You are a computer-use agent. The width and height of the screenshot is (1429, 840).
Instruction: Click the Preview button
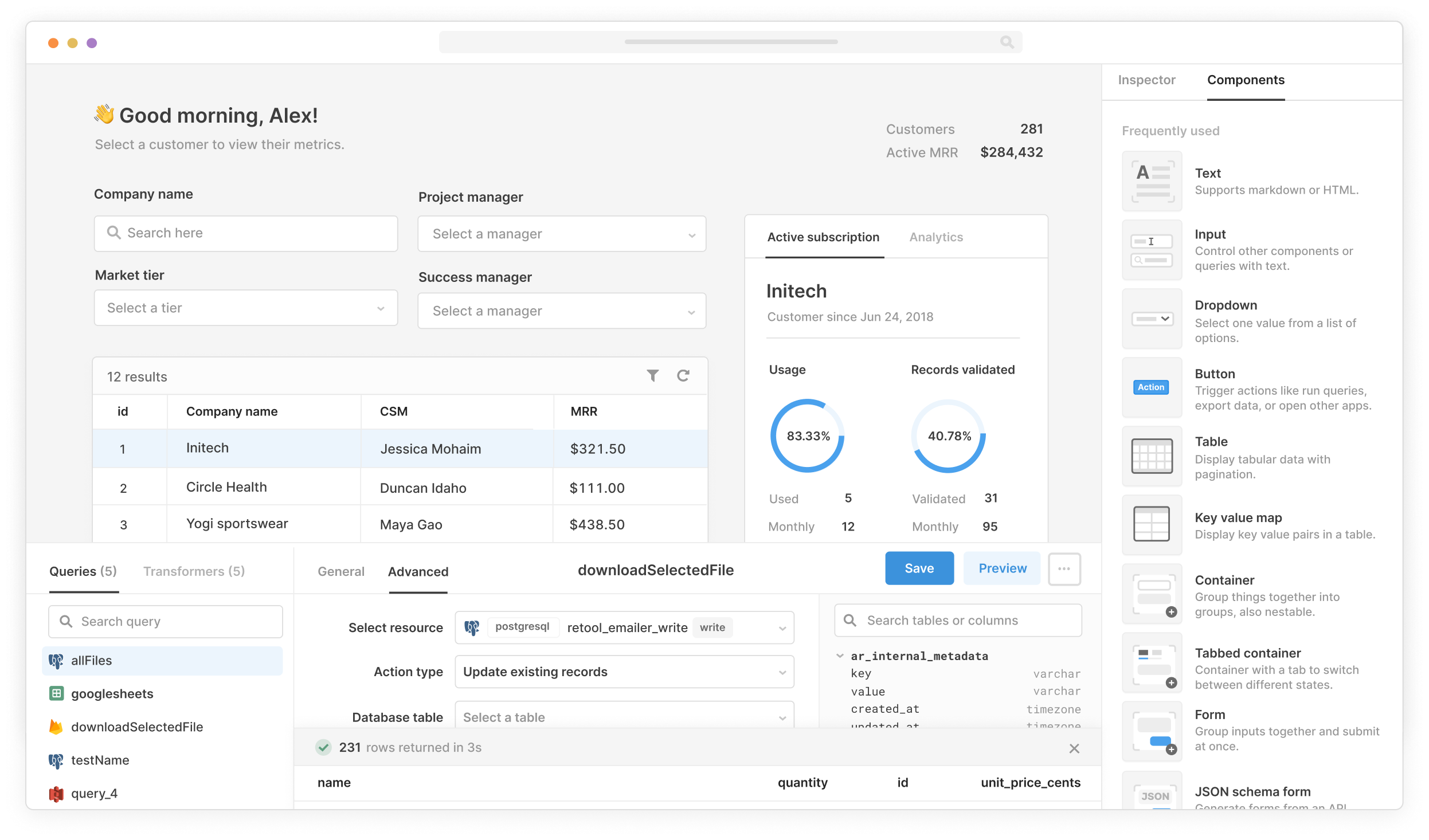click(x=1002, y=567)
